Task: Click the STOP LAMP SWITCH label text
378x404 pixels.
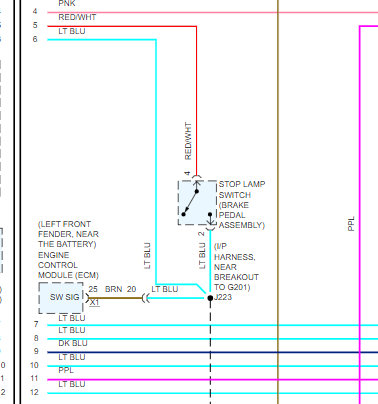Action: pyautogui.click(x=242, y=189)
